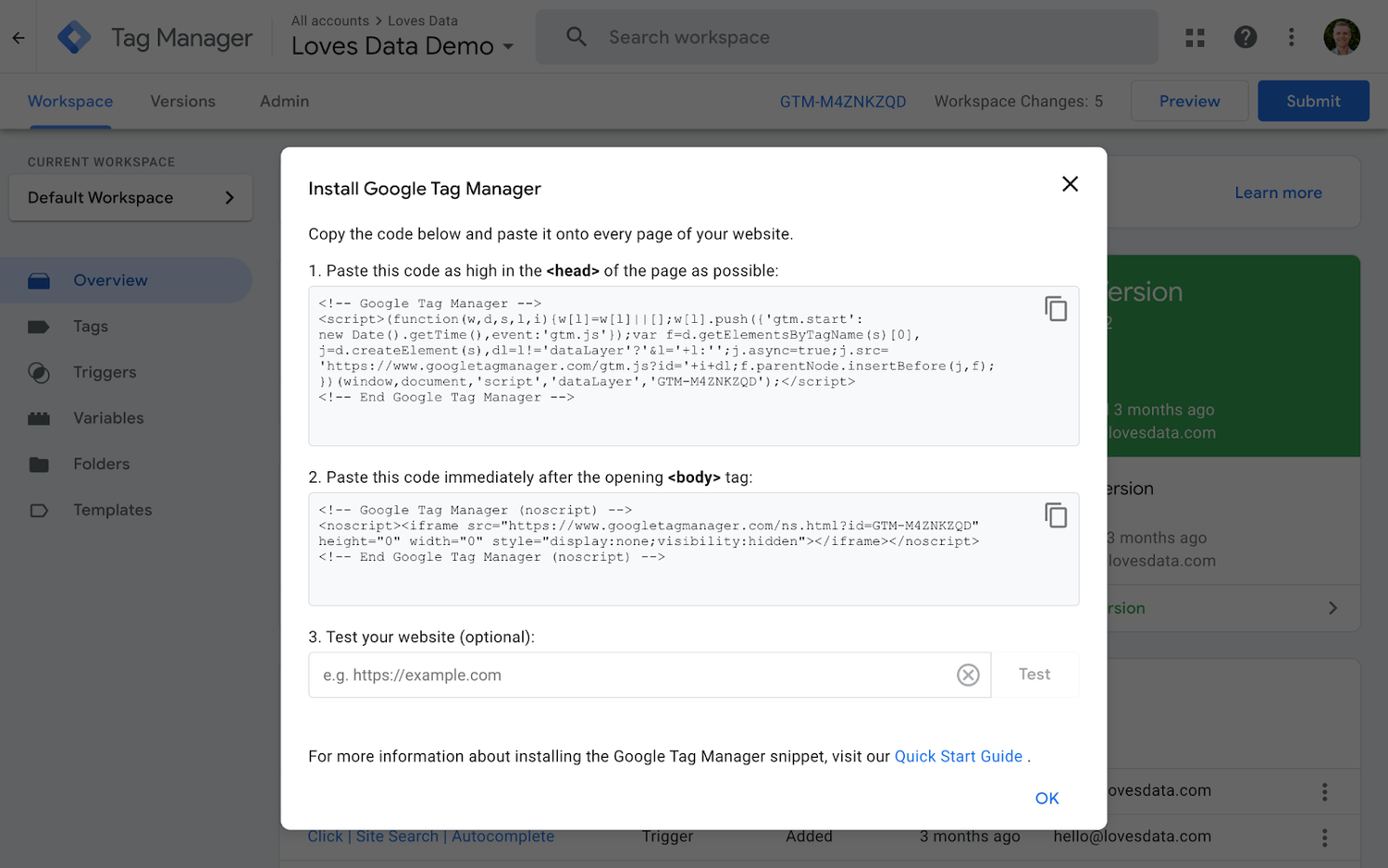Click the Variables sidebar icon
1388x868 pixels.
39,417
